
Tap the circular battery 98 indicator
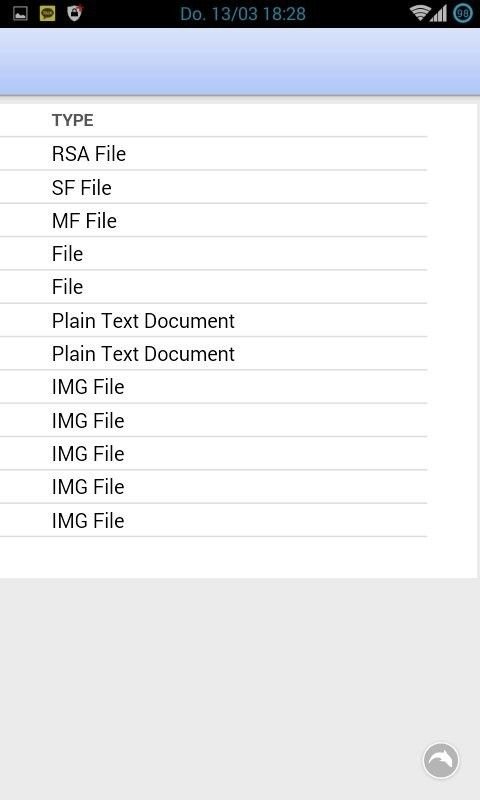(463, 13)
